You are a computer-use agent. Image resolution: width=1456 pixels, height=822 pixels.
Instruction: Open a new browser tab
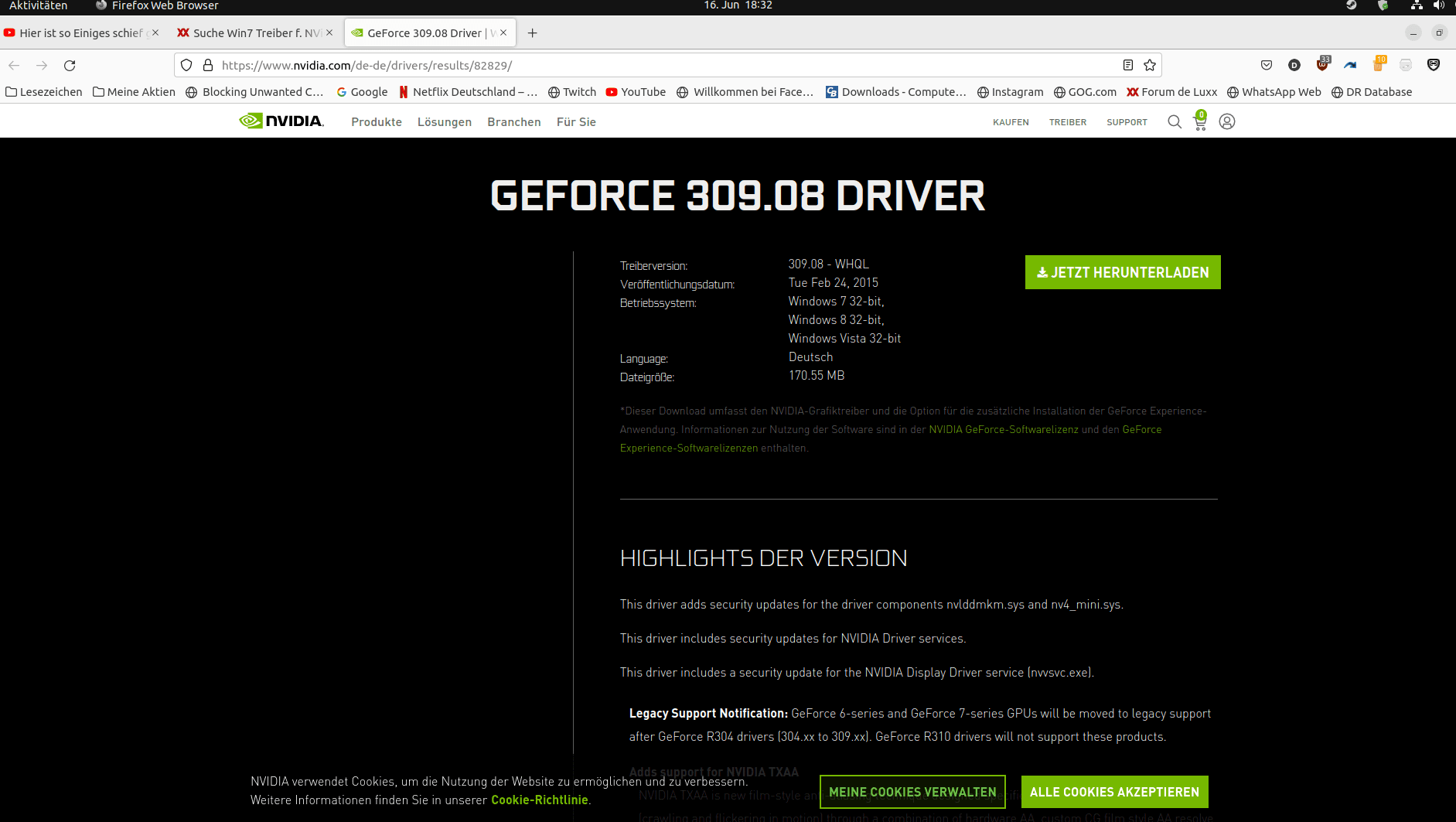pyautogui.click(x=532, y=33)
